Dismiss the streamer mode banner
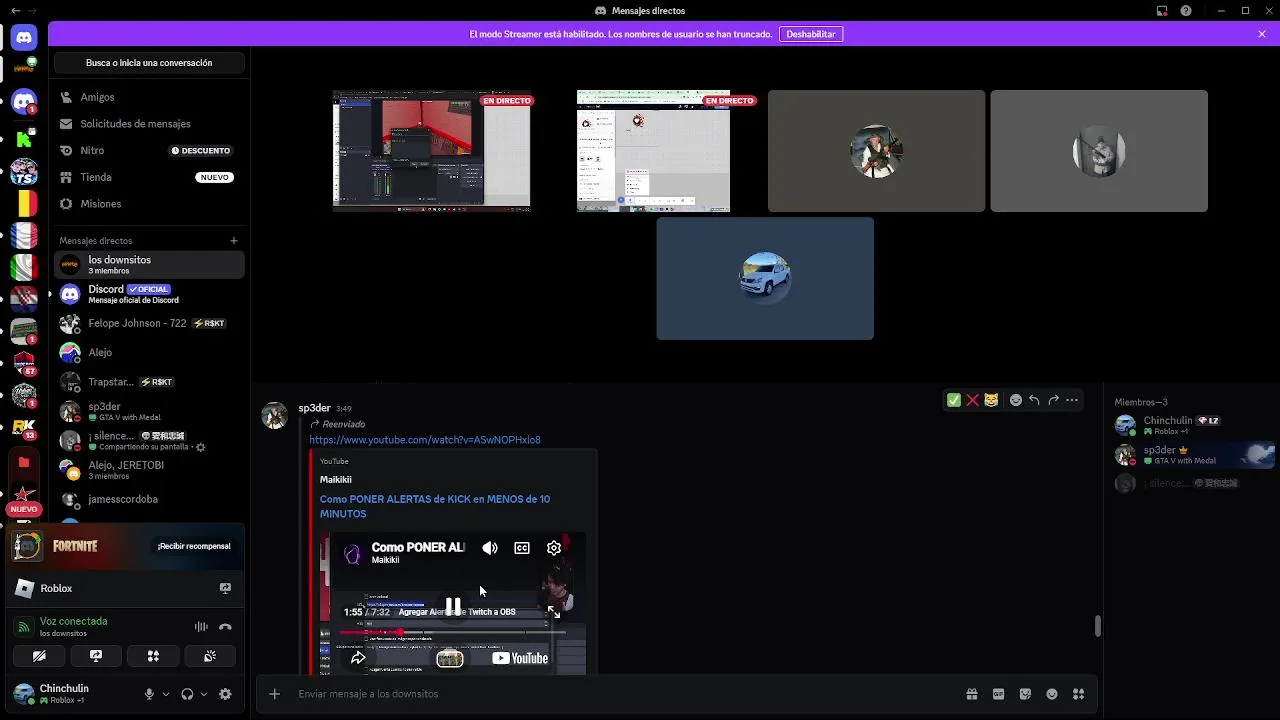This screenshot has height=720, width=1280. [x=1262, y=34]
